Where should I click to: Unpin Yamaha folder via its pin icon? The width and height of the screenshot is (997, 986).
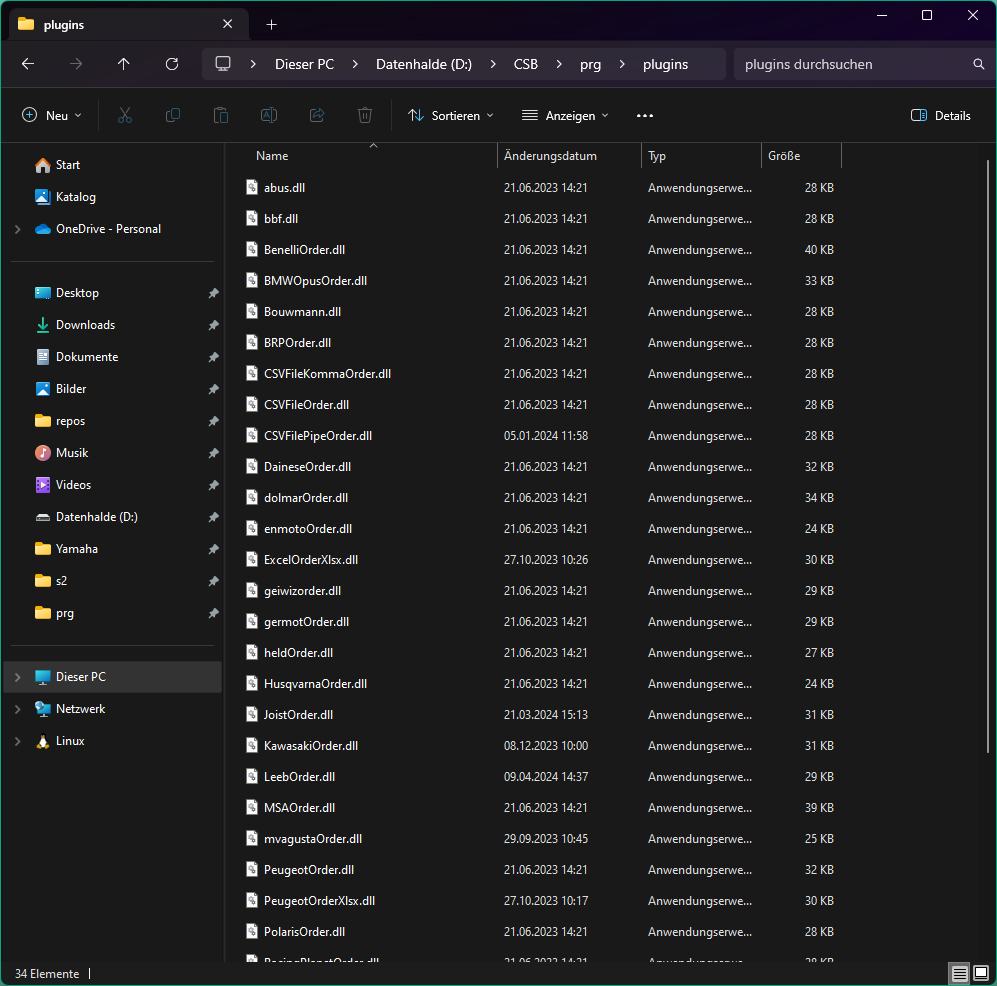[213, 549]
